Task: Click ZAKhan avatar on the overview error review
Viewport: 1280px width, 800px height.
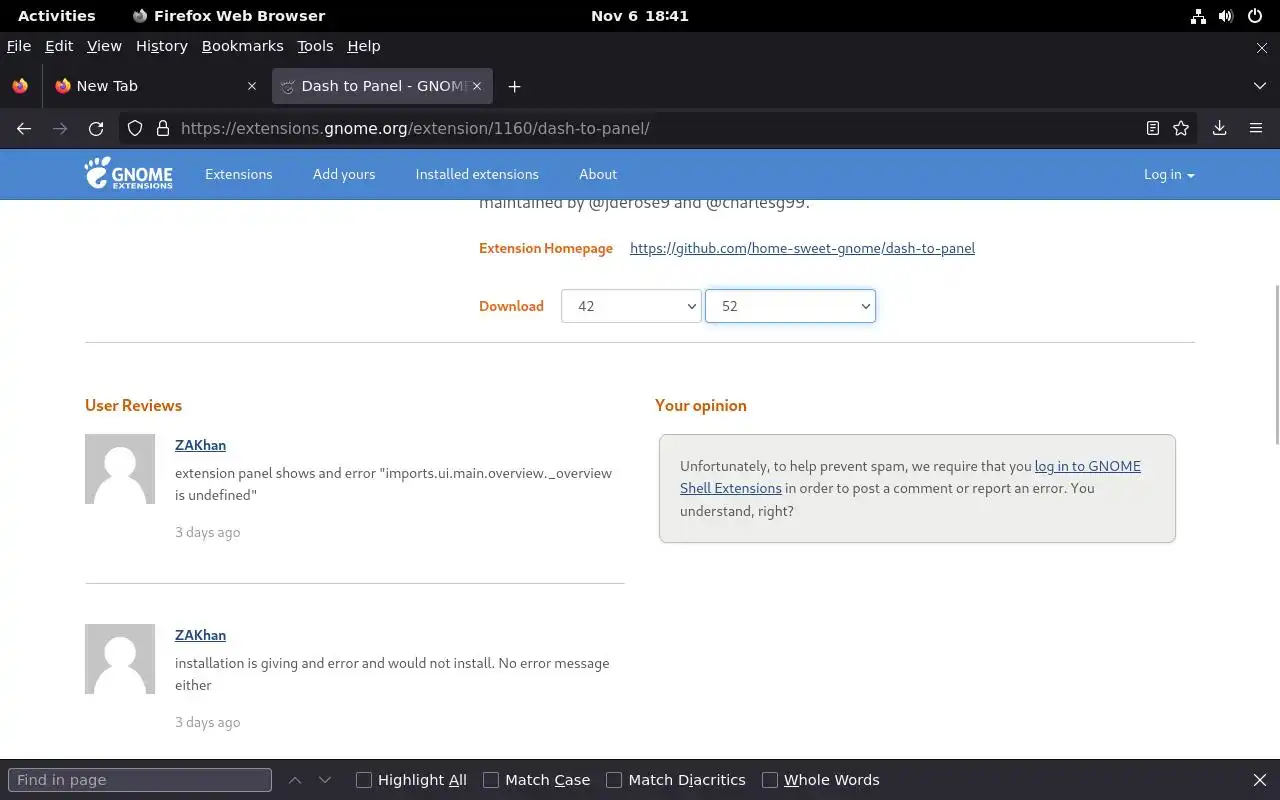Action: pos(120,469)
